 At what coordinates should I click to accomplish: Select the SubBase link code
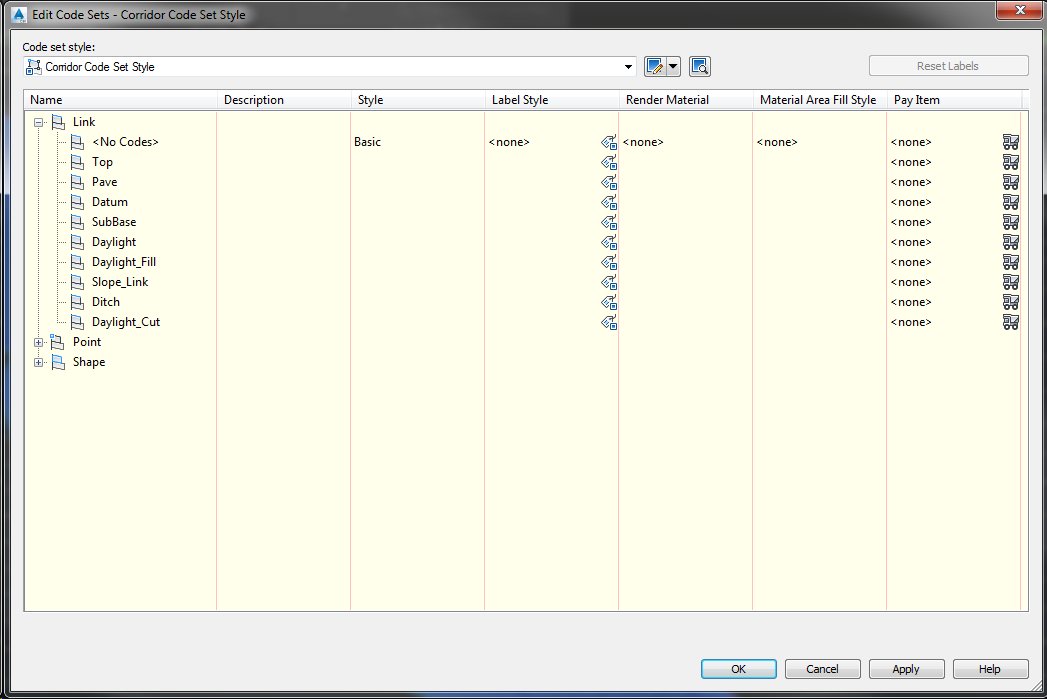tap(114, 222)
